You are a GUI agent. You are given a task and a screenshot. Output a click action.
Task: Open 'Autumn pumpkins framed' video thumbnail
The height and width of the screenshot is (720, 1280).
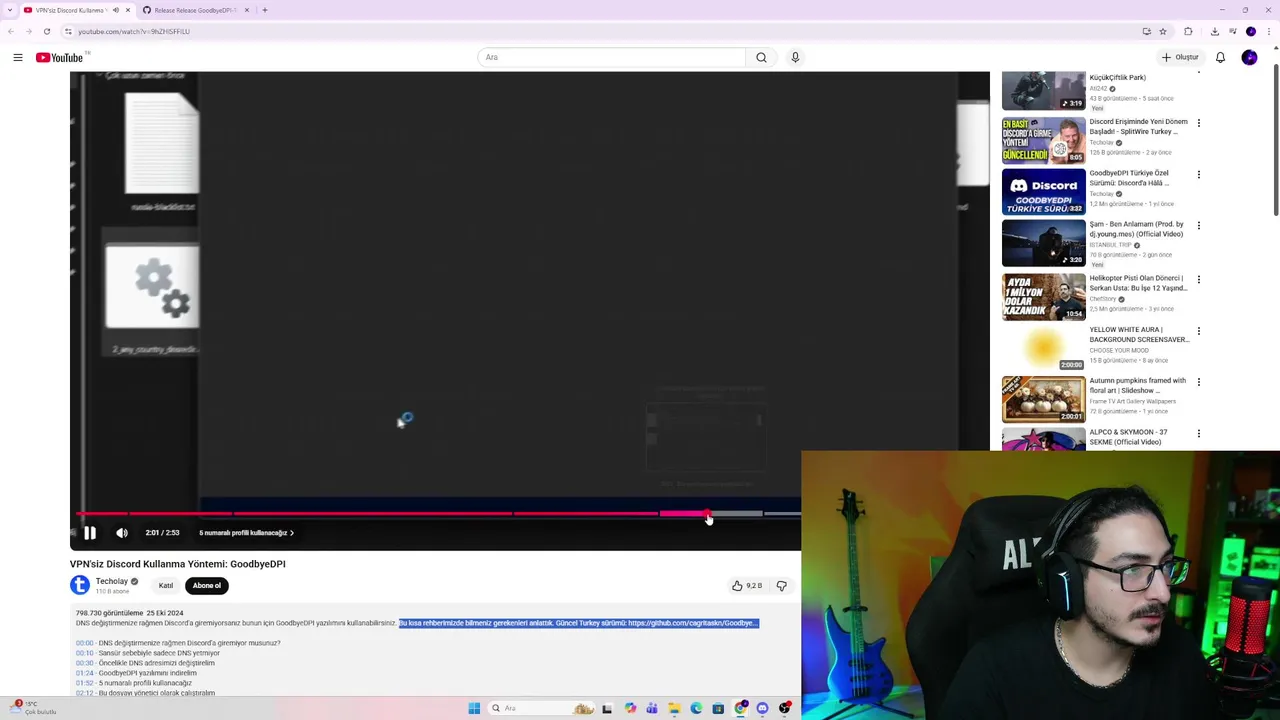pos(1043,398)
